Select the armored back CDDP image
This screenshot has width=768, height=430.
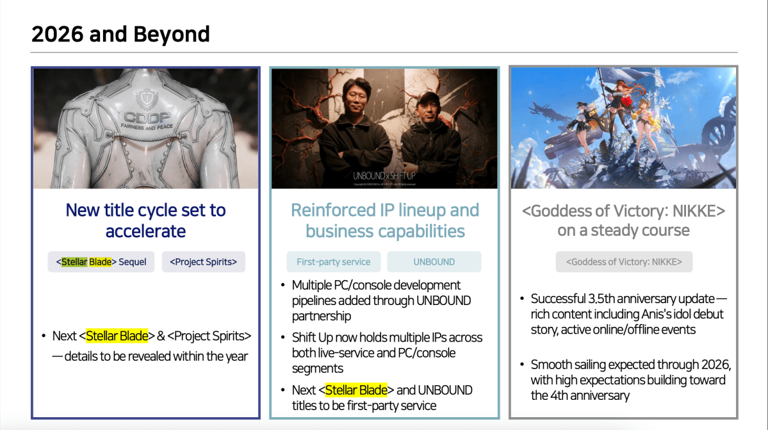click(146, 128)
